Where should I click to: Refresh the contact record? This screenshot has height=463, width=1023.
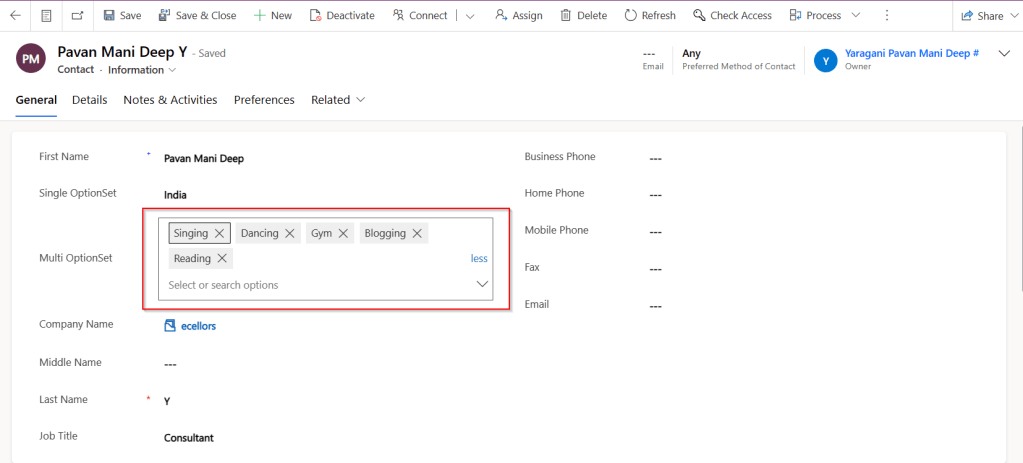(x=649, y=15)
